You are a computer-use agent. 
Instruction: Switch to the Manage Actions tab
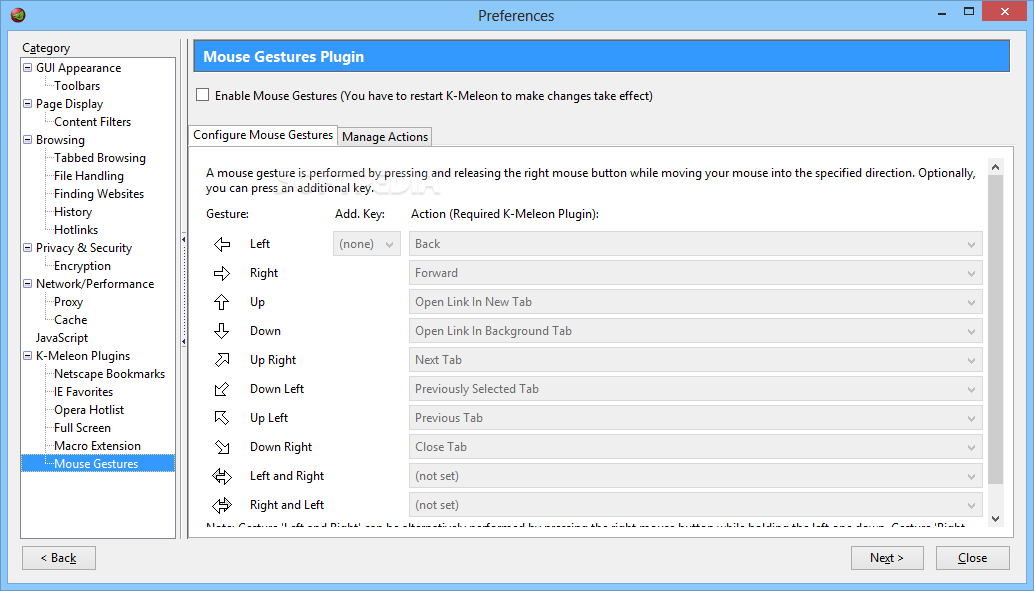click(385, 137)
